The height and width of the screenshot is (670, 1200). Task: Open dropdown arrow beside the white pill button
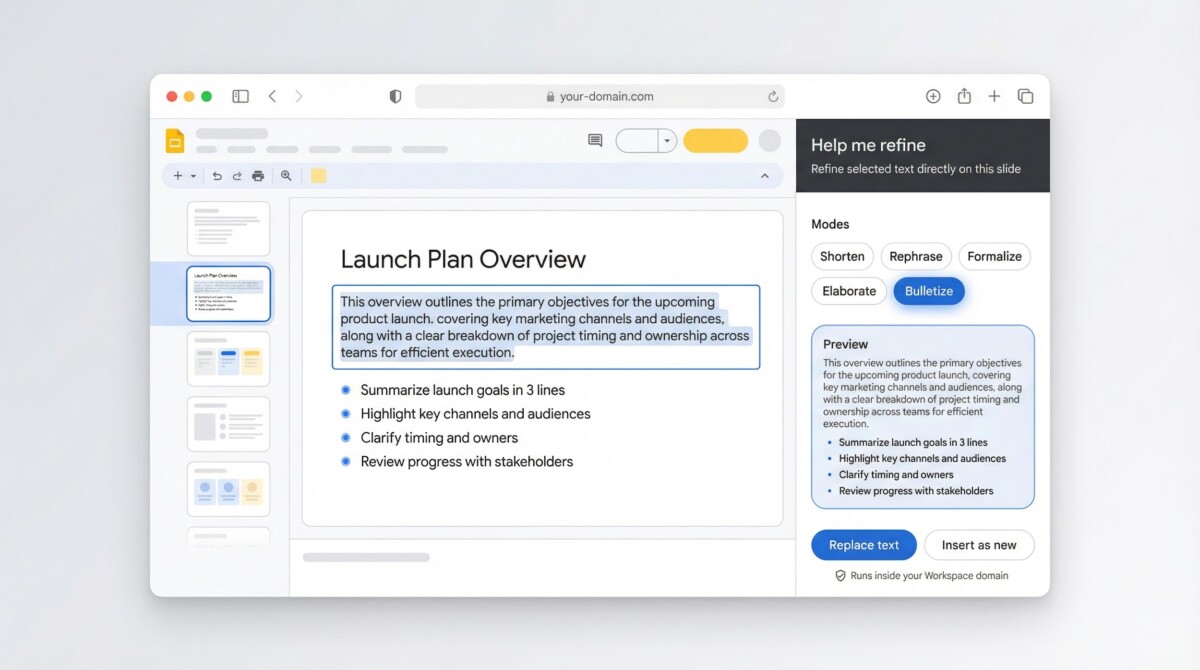pos(667,141)
